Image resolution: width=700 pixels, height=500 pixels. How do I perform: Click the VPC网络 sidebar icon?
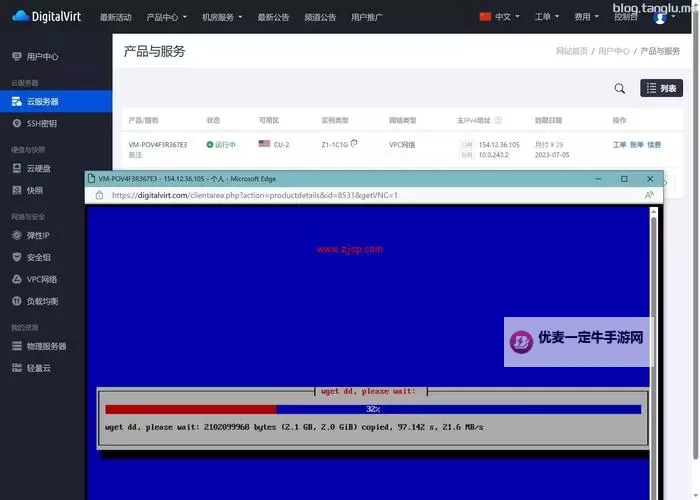tap(17, 279)
